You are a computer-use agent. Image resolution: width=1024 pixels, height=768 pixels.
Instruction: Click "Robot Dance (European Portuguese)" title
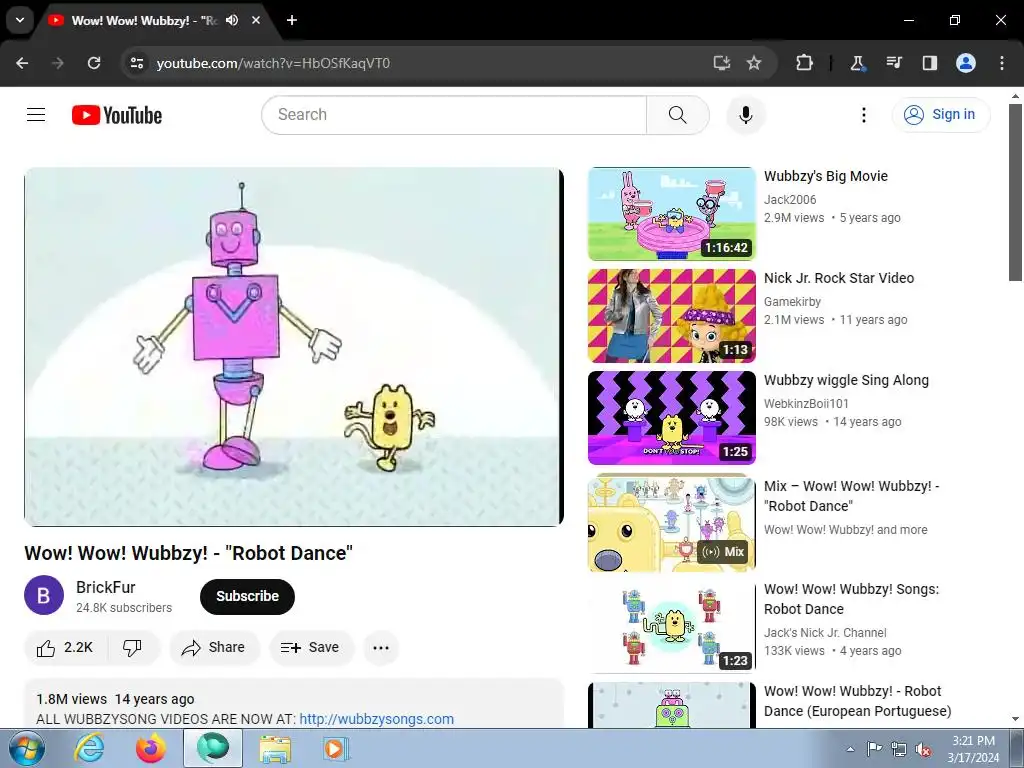coord(857,701)
